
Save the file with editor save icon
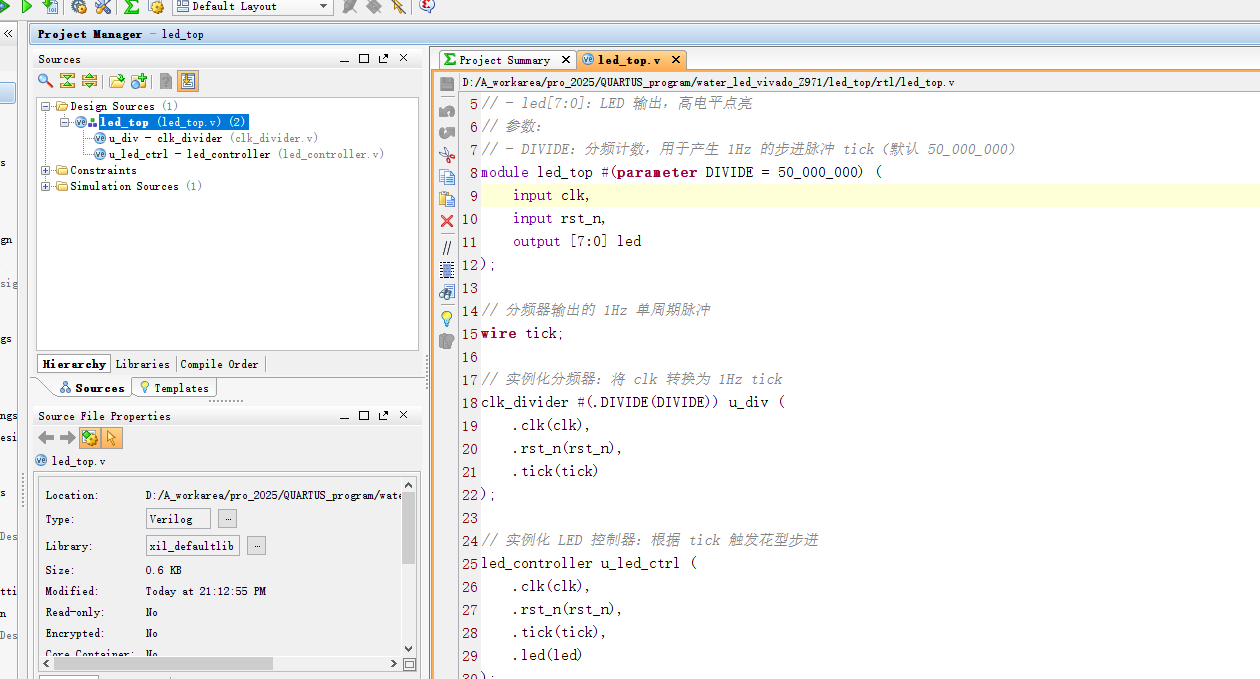tap(447, 84)
